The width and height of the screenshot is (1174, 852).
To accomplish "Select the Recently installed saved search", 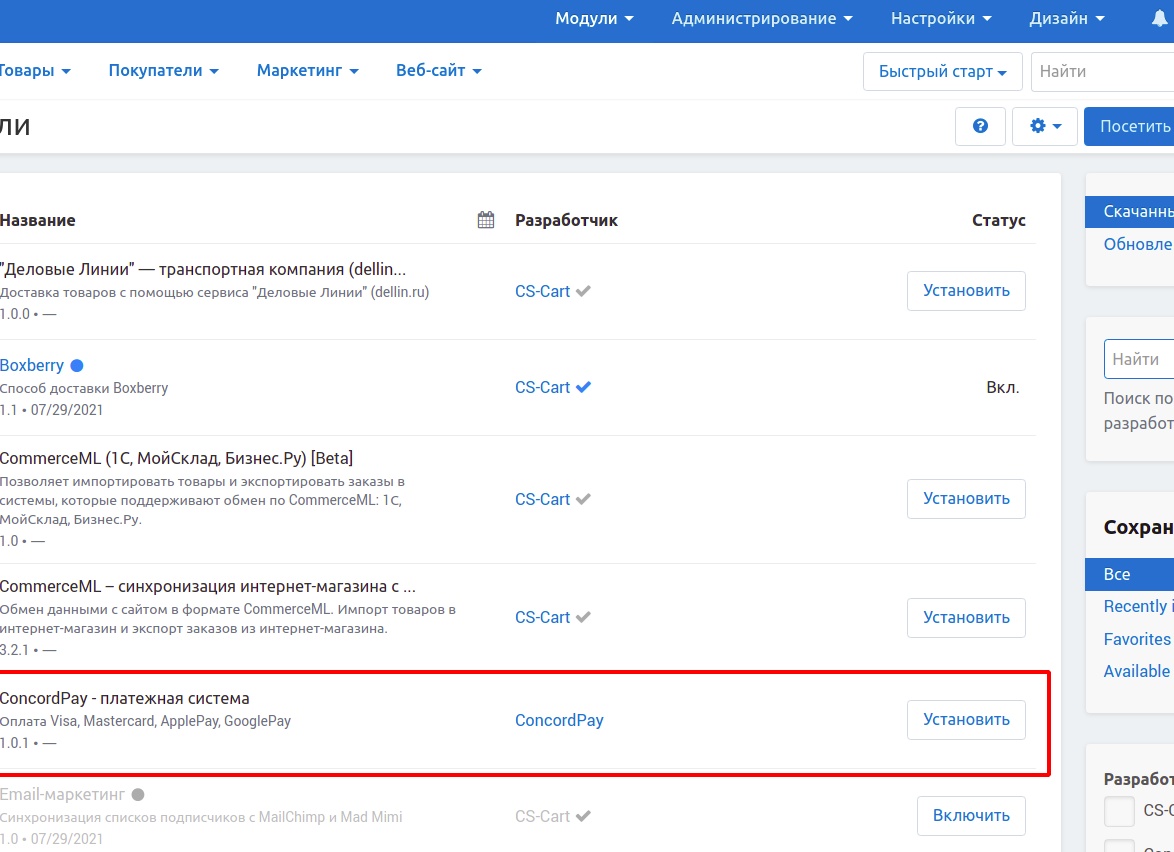I will pyautogui.click(x=1138, y=606).
